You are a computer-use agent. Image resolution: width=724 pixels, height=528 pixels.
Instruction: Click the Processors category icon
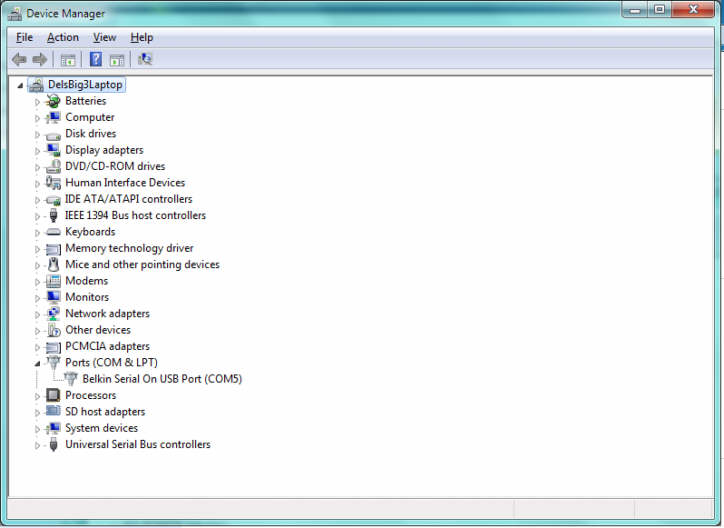pos(54,395)
